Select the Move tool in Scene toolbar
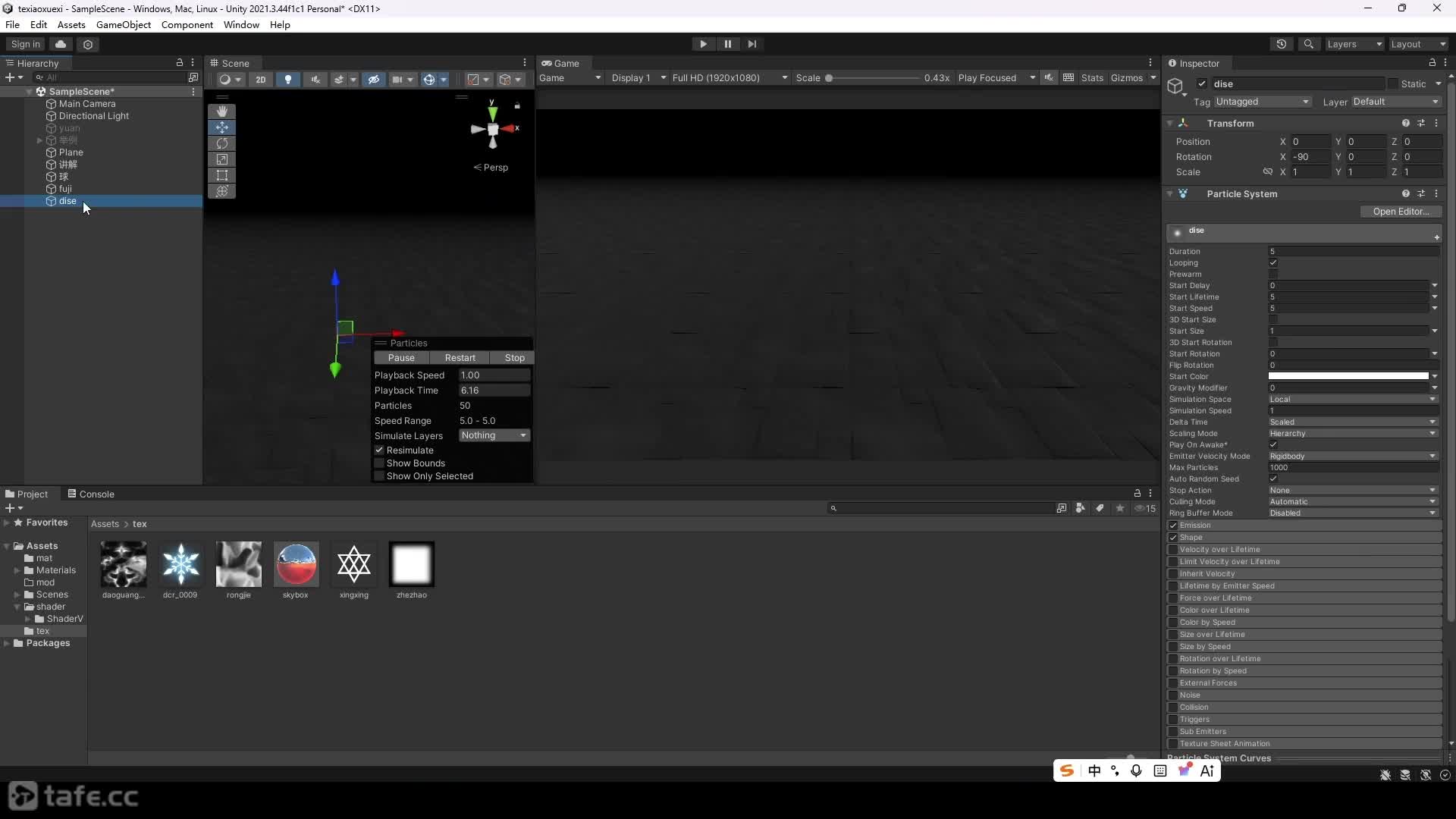This screenshot has width=1456, height=819. pyautogui.click(x=221, y=127)
